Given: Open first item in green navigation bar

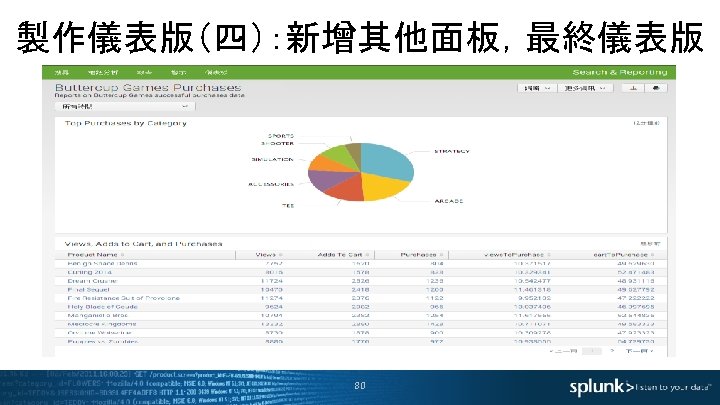Looking at the screenshot, I should tap(62, 73).
